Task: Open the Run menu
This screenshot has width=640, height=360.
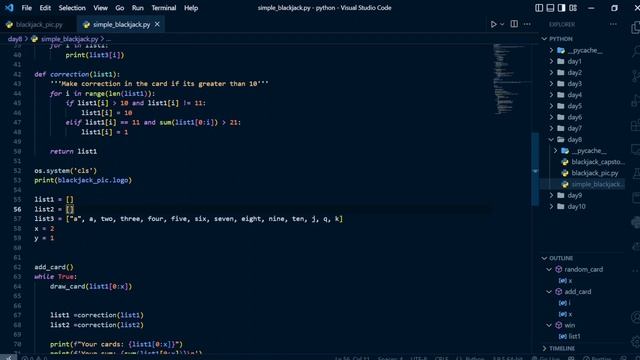Action: (x=138, y=8)
